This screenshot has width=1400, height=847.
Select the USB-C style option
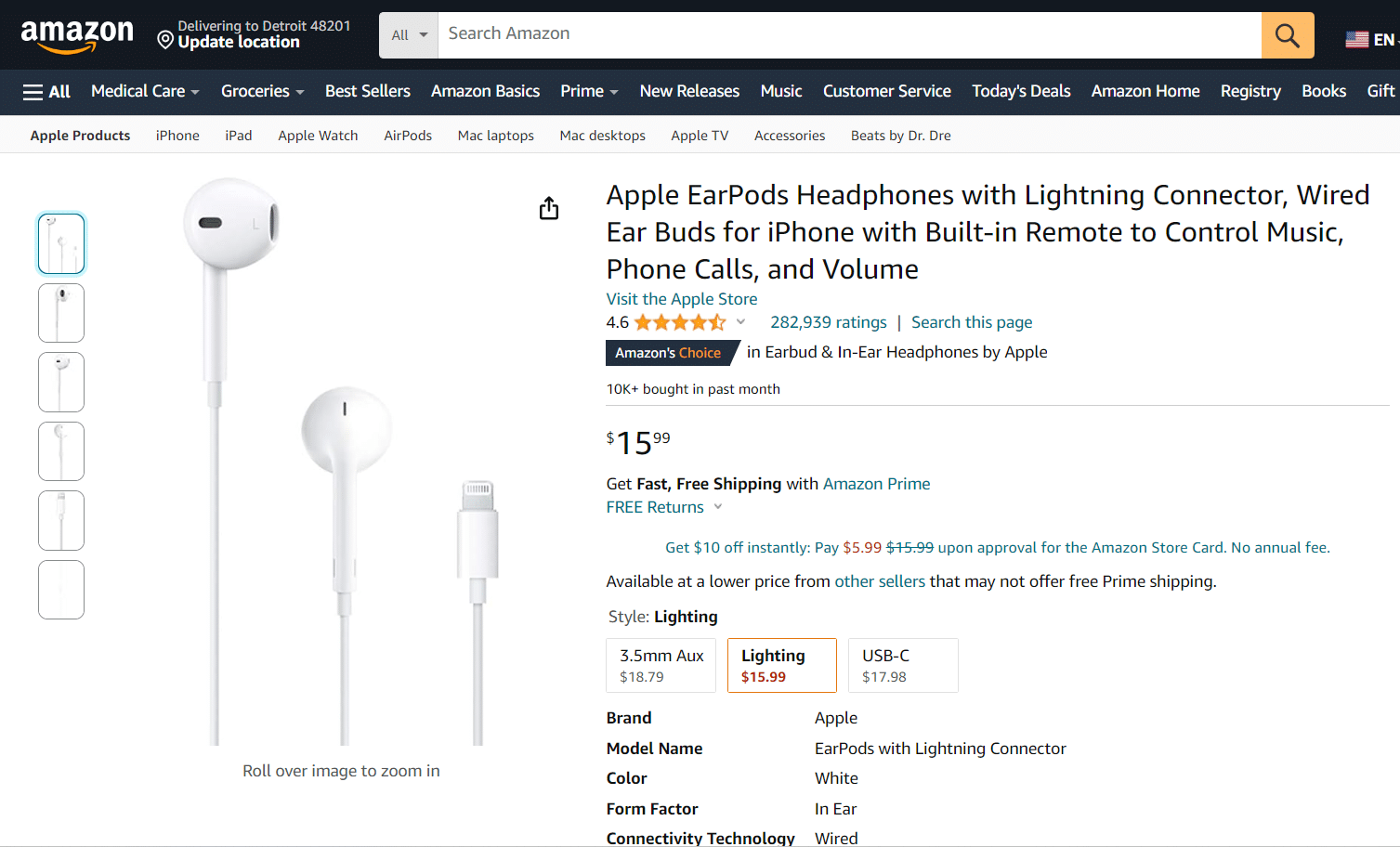click(x=903, y=665)
